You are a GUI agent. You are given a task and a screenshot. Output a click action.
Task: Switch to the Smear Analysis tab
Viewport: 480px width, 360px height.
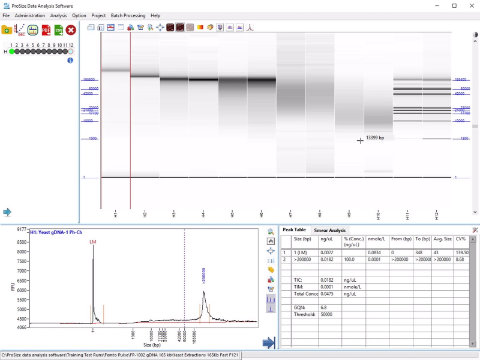(330, 230)
